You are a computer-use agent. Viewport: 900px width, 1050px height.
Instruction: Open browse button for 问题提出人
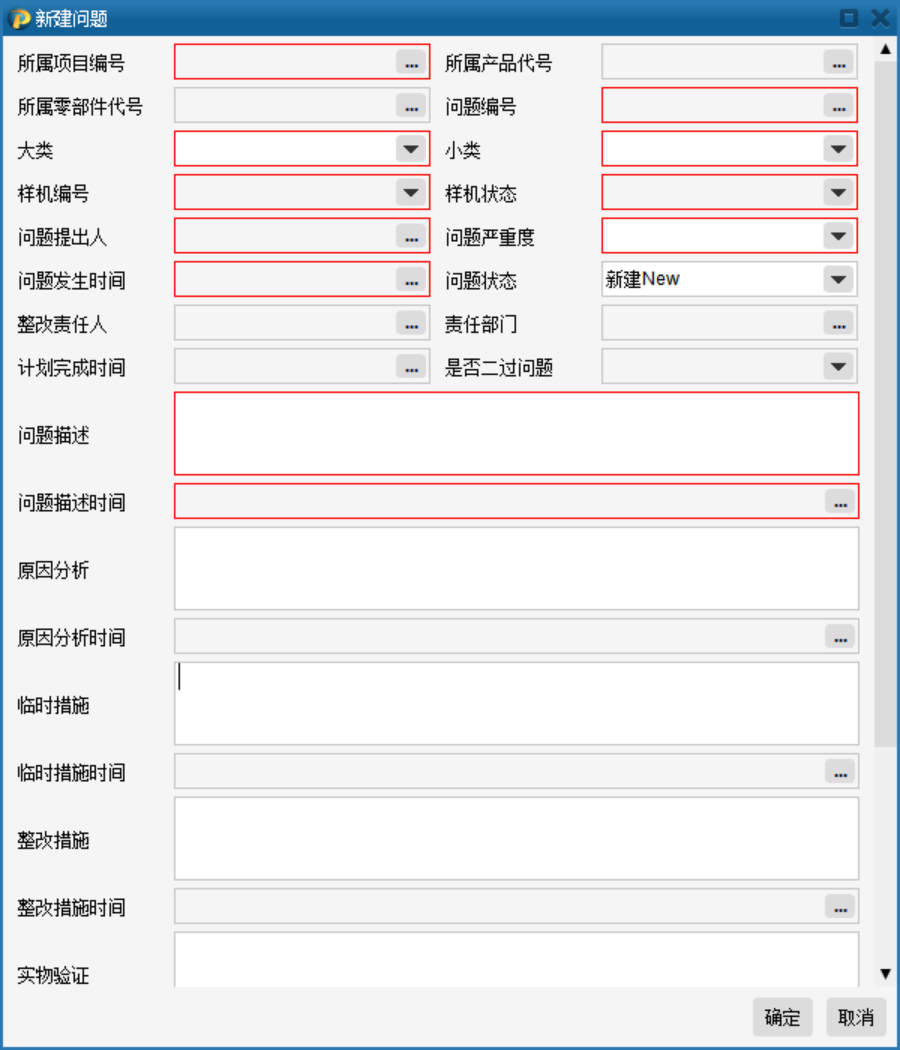coord(411,236)
